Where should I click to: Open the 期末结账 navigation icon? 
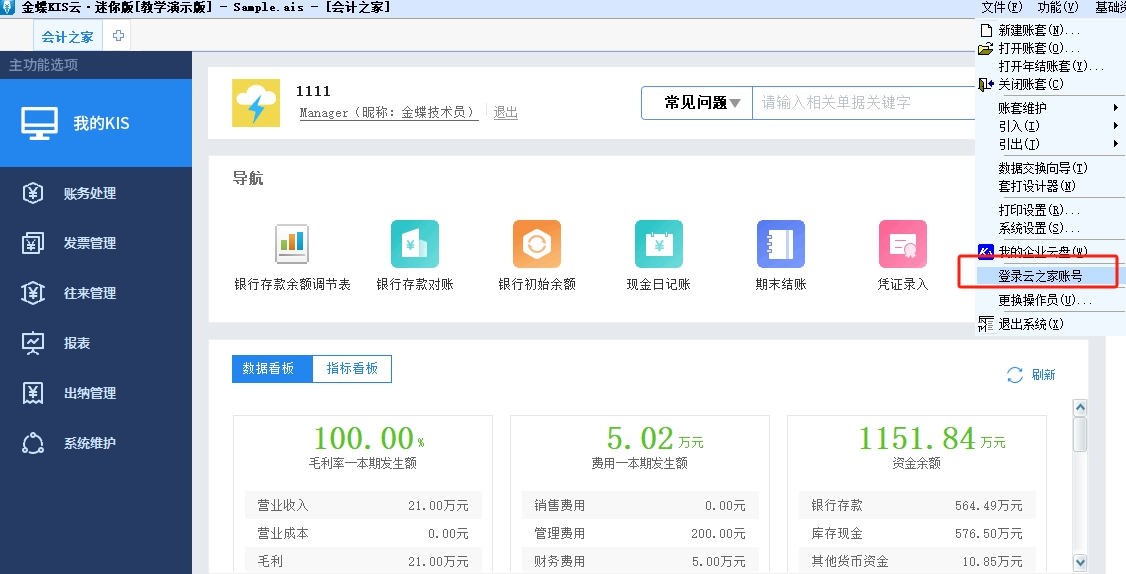point(781,244)
